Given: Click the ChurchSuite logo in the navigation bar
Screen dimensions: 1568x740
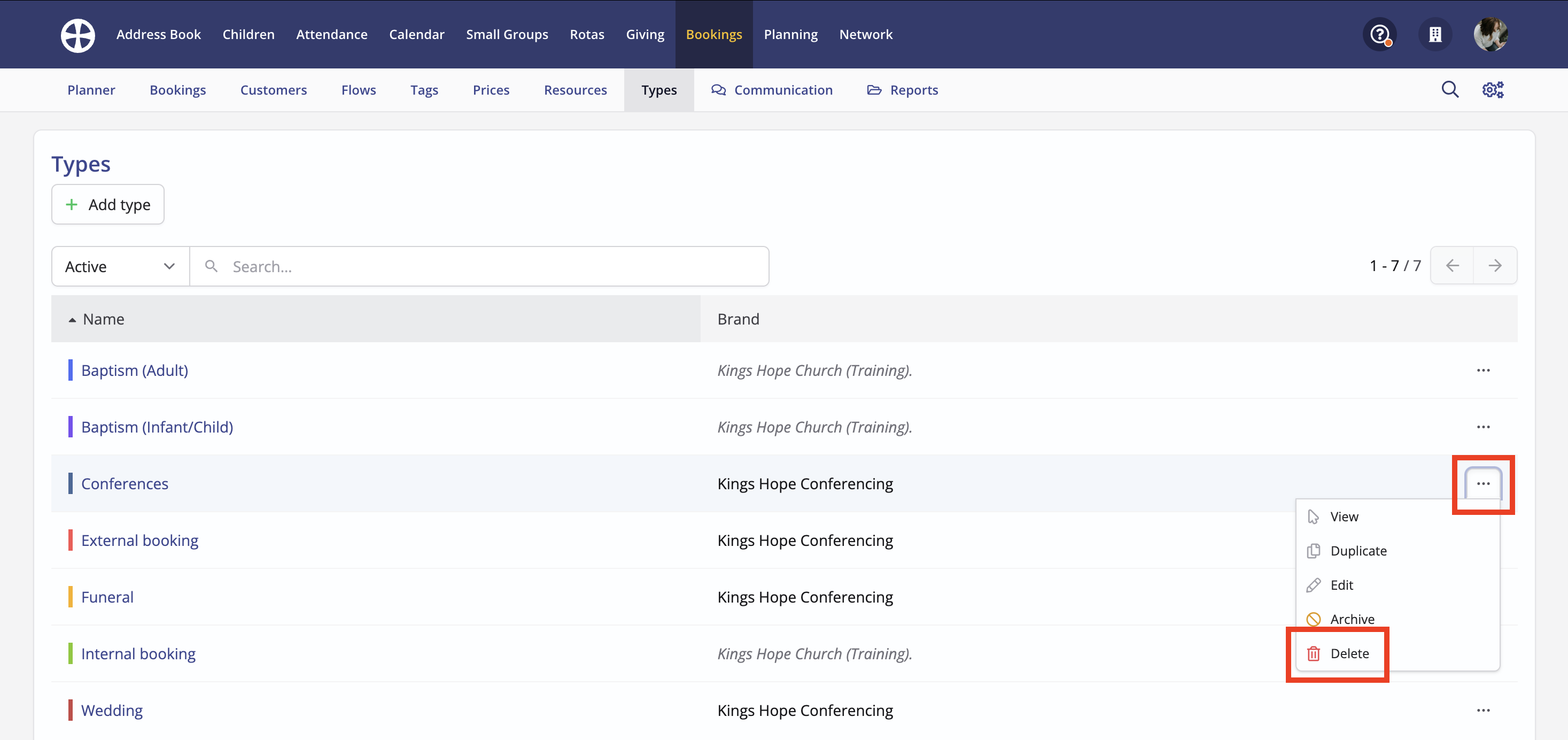Looking at the screenshot, I should pos(78,35).
